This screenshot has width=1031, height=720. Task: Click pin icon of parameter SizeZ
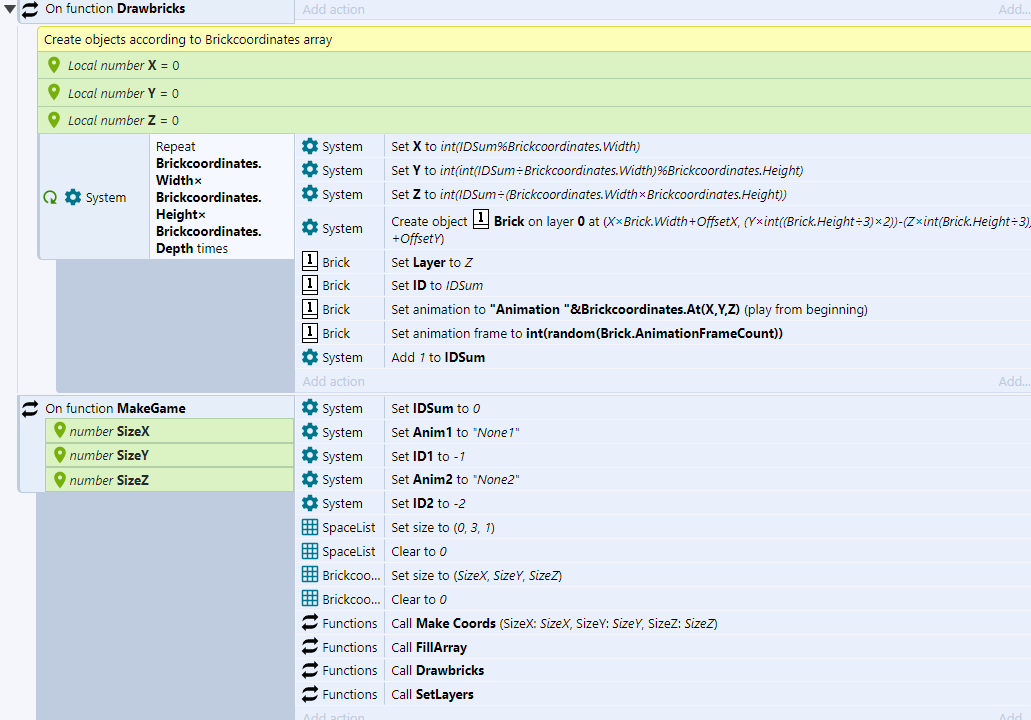pyautogui.click(x=60, y=479)
